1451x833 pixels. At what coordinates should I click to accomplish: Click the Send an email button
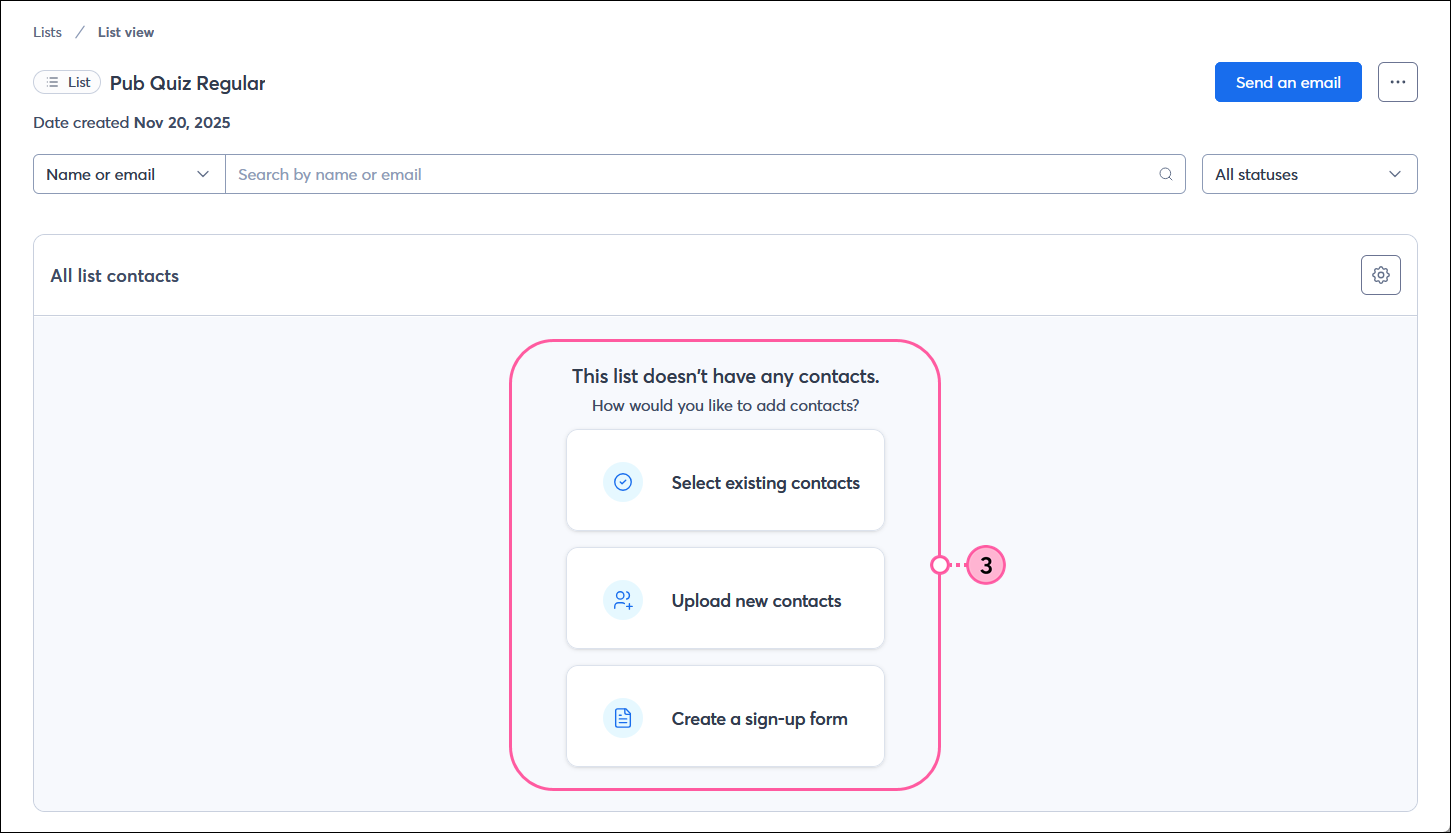click(1288, 82)
